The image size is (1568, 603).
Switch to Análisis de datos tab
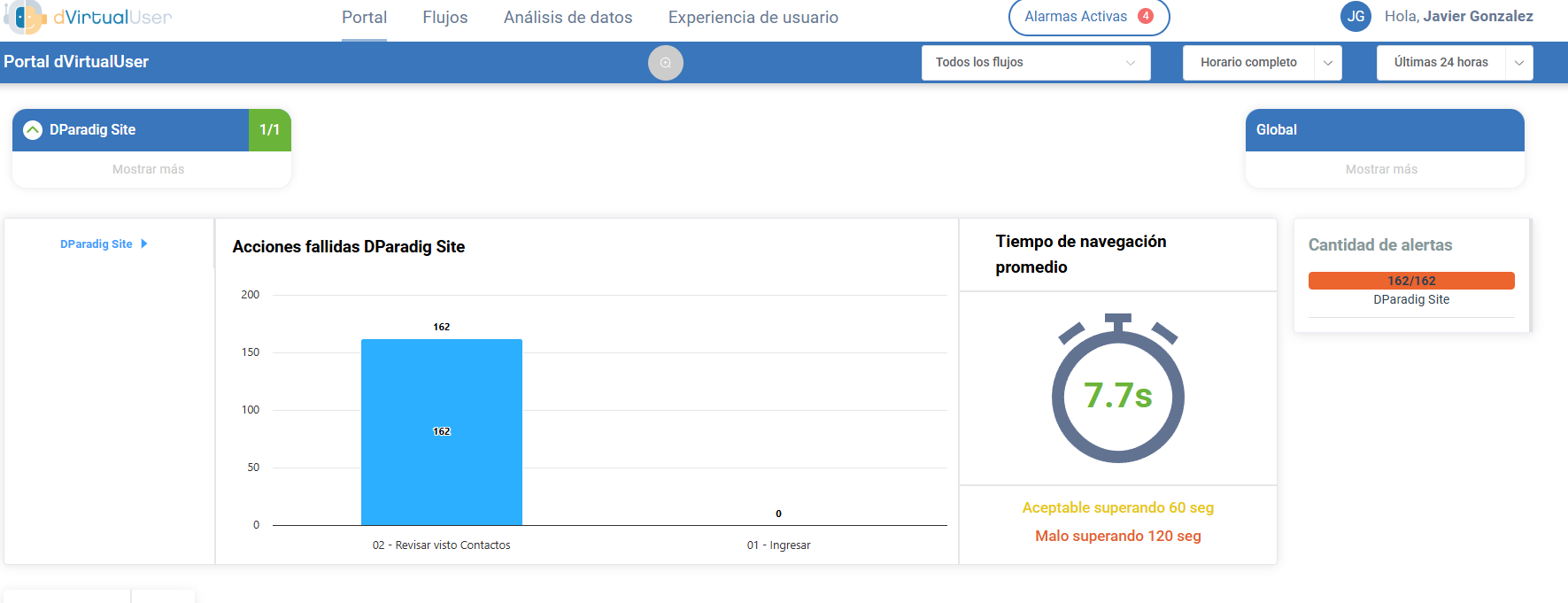click(x=568, y=18)
